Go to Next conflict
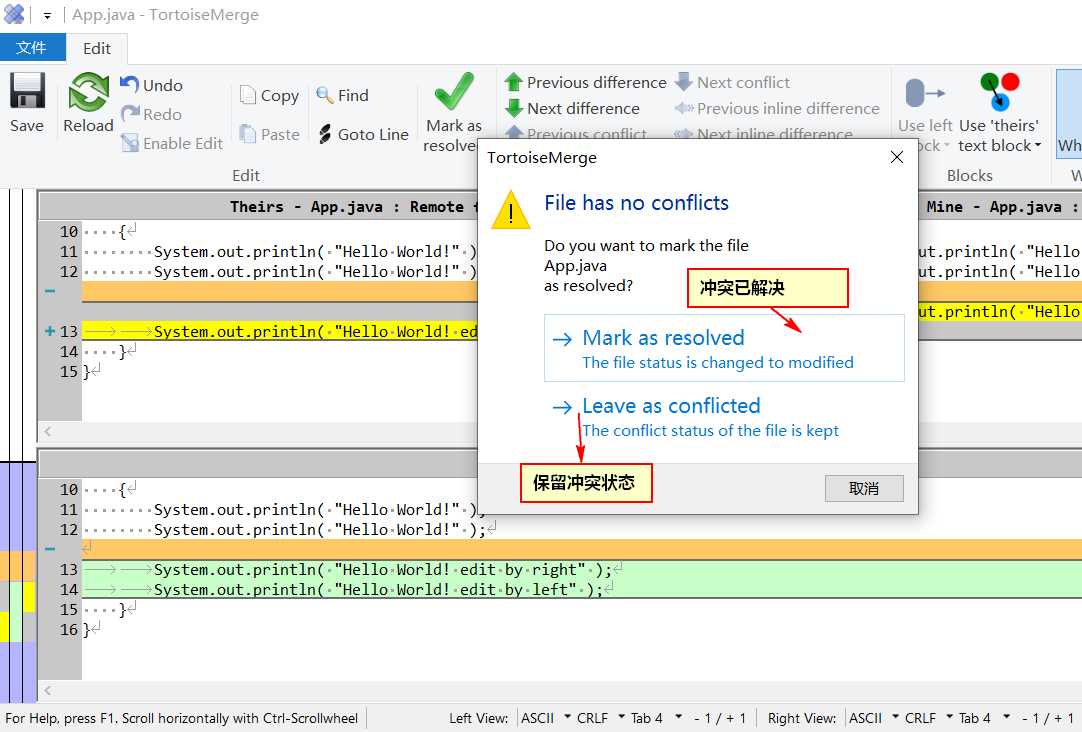This screenshot has height=732, width=1082. 732,82
